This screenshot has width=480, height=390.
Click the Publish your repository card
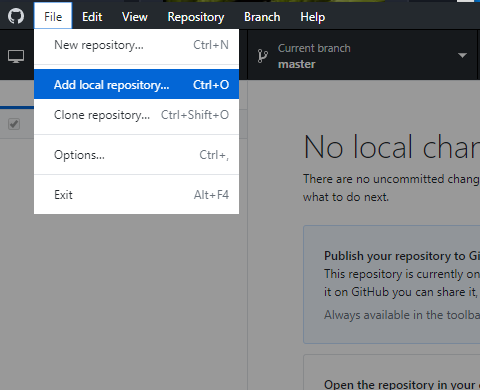392,284
